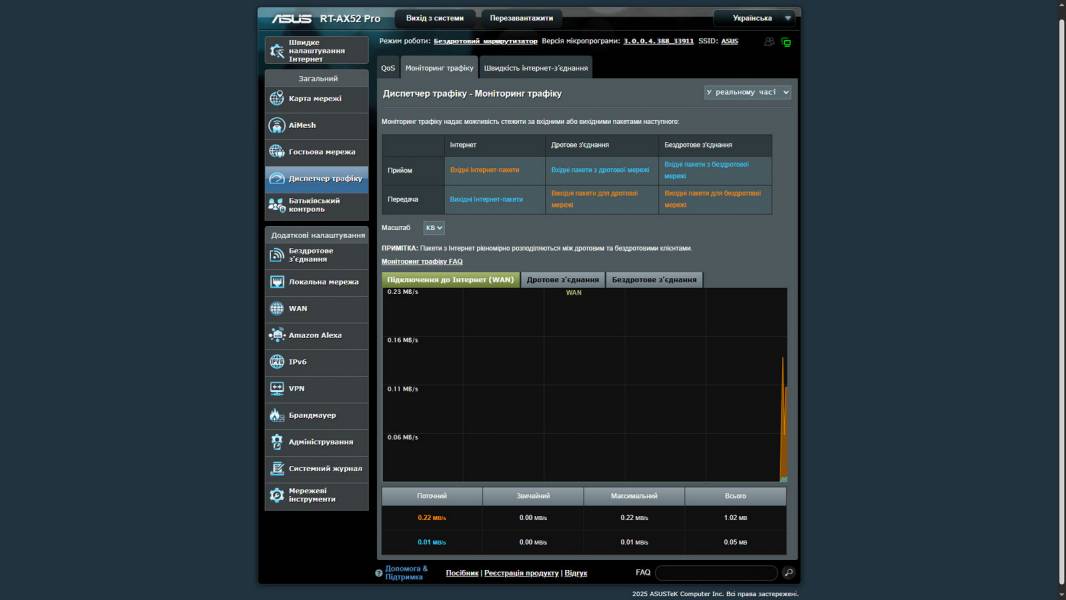Click the FAQ search magnifier icon
This screenshot has width=1066, height=600.
tap(788, 573)
